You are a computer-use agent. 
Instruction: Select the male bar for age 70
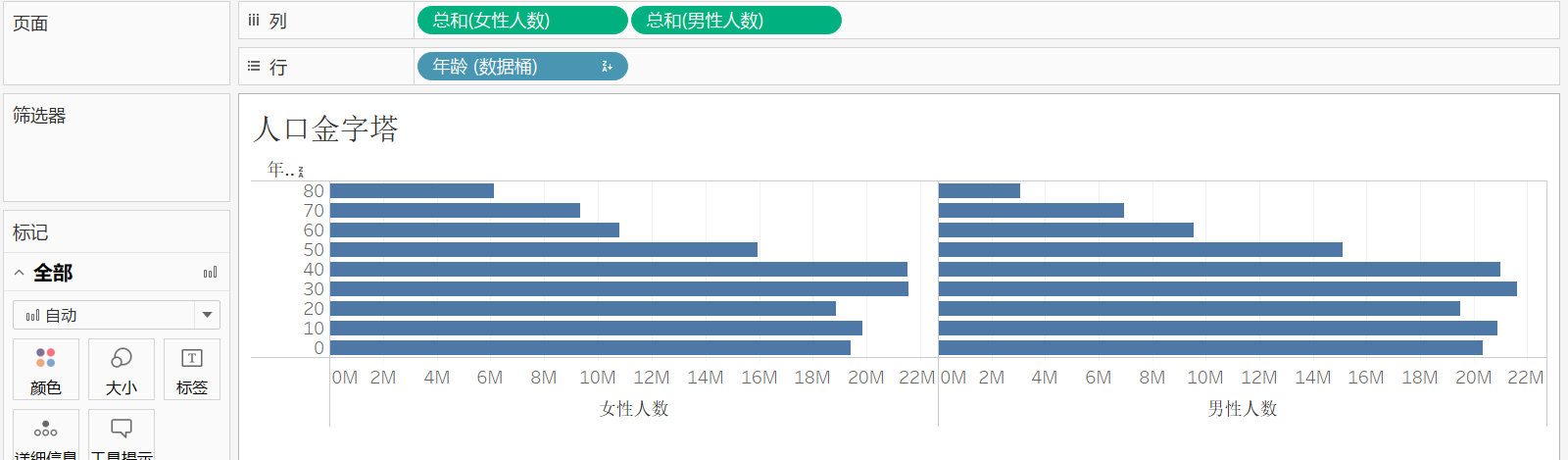(1031, 211)
